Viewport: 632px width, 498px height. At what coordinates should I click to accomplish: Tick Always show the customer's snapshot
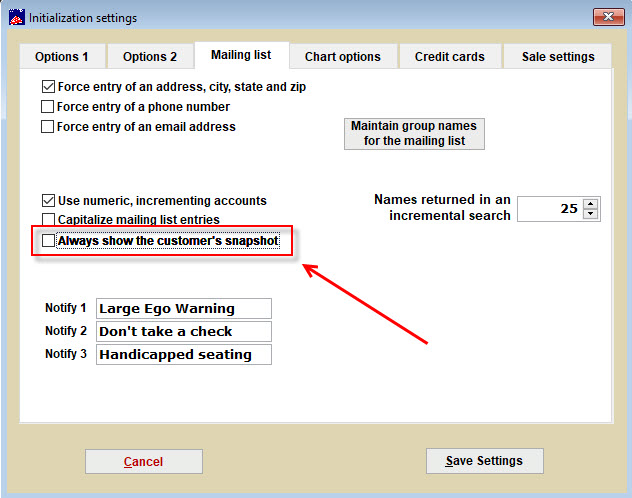click(x=48, y=241)
